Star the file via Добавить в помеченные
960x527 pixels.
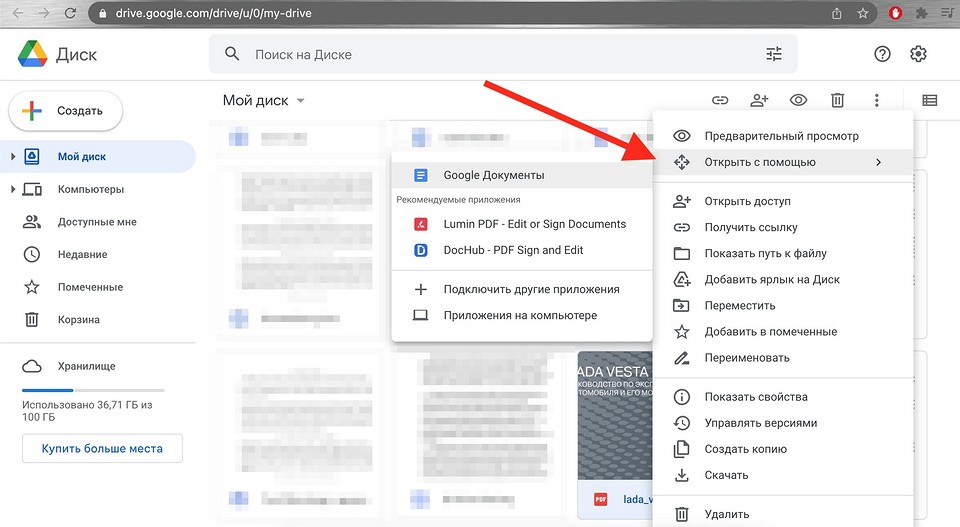tap(770, 332)
